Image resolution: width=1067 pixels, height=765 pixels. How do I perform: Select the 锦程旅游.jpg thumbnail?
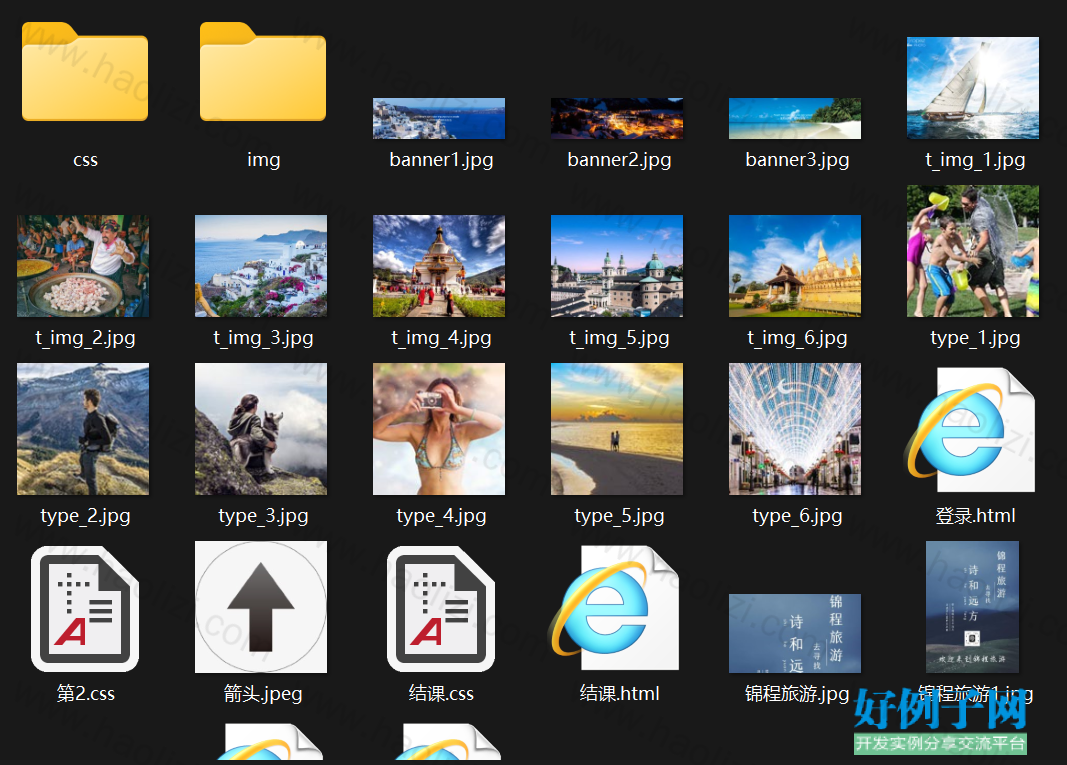(x=795, y=634)
